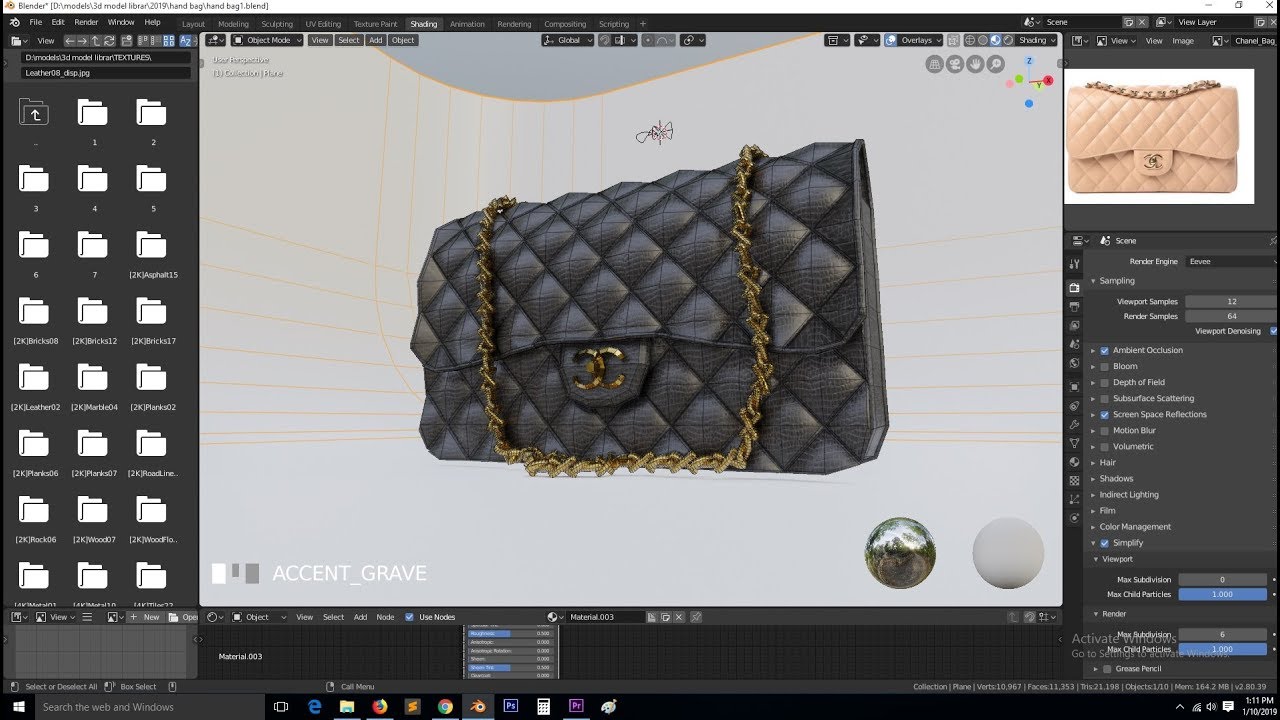Expand the Overlays options dropdown
Viewport: 1280px width, 720px height.
(x=920, y=40)
